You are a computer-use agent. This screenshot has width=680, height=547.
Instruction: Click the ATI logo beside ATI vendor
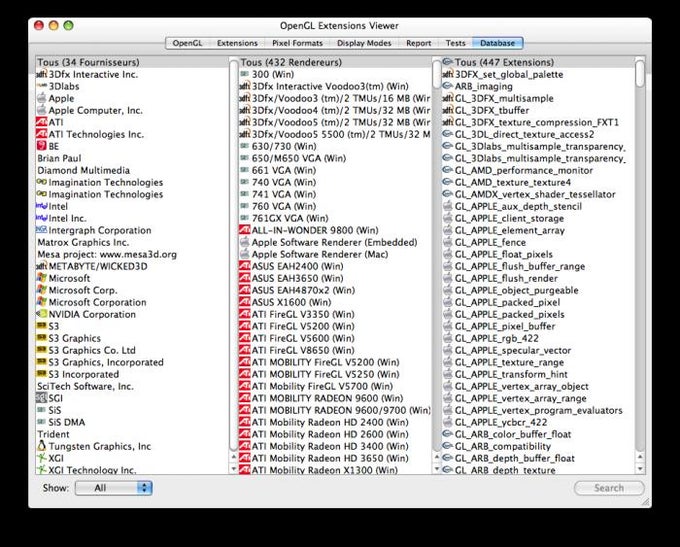pyautogui.click(x=42, y=122)
